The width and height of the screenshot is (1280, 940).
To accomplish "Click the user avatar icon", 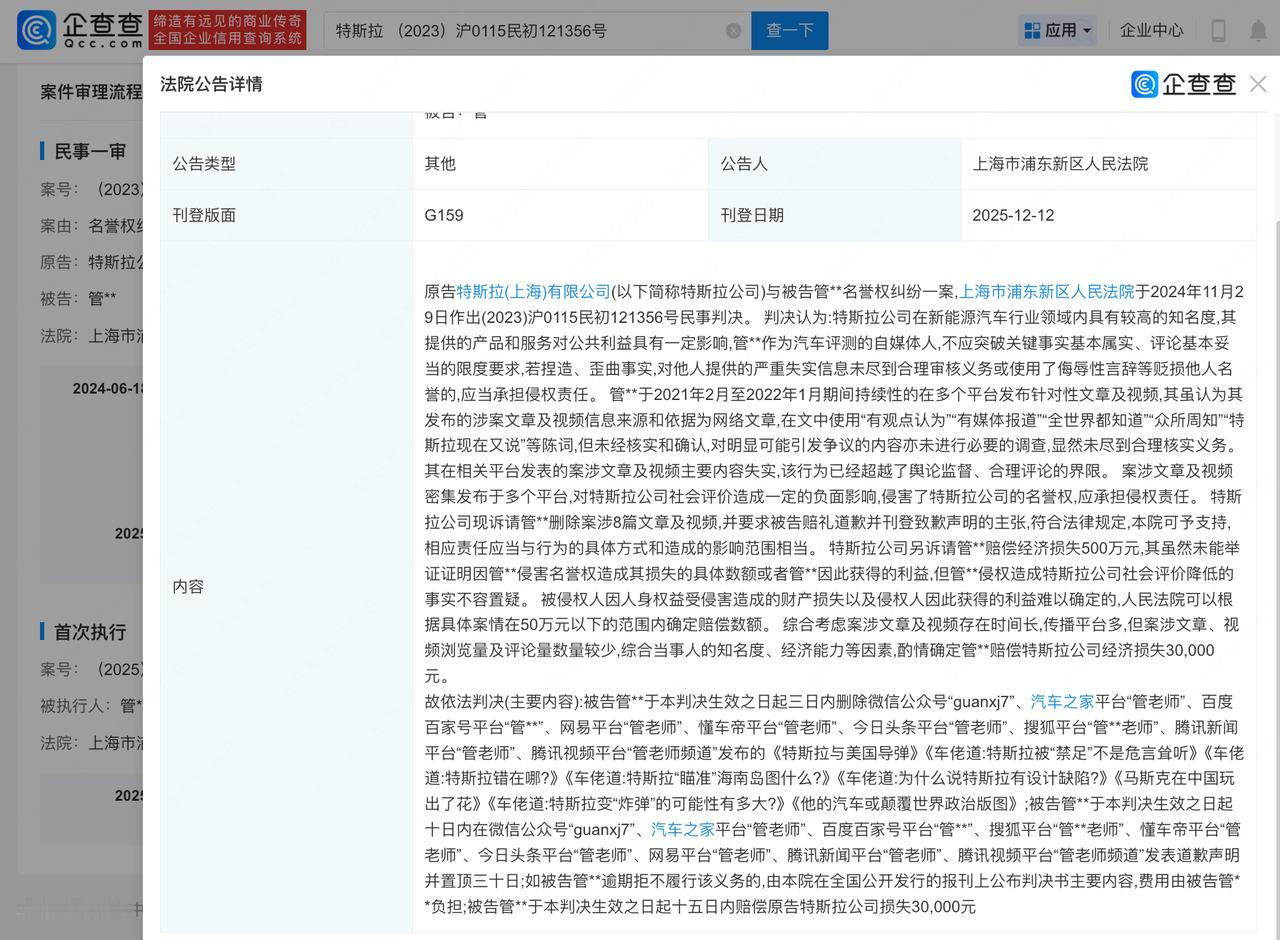I will tap(1257, 31).
